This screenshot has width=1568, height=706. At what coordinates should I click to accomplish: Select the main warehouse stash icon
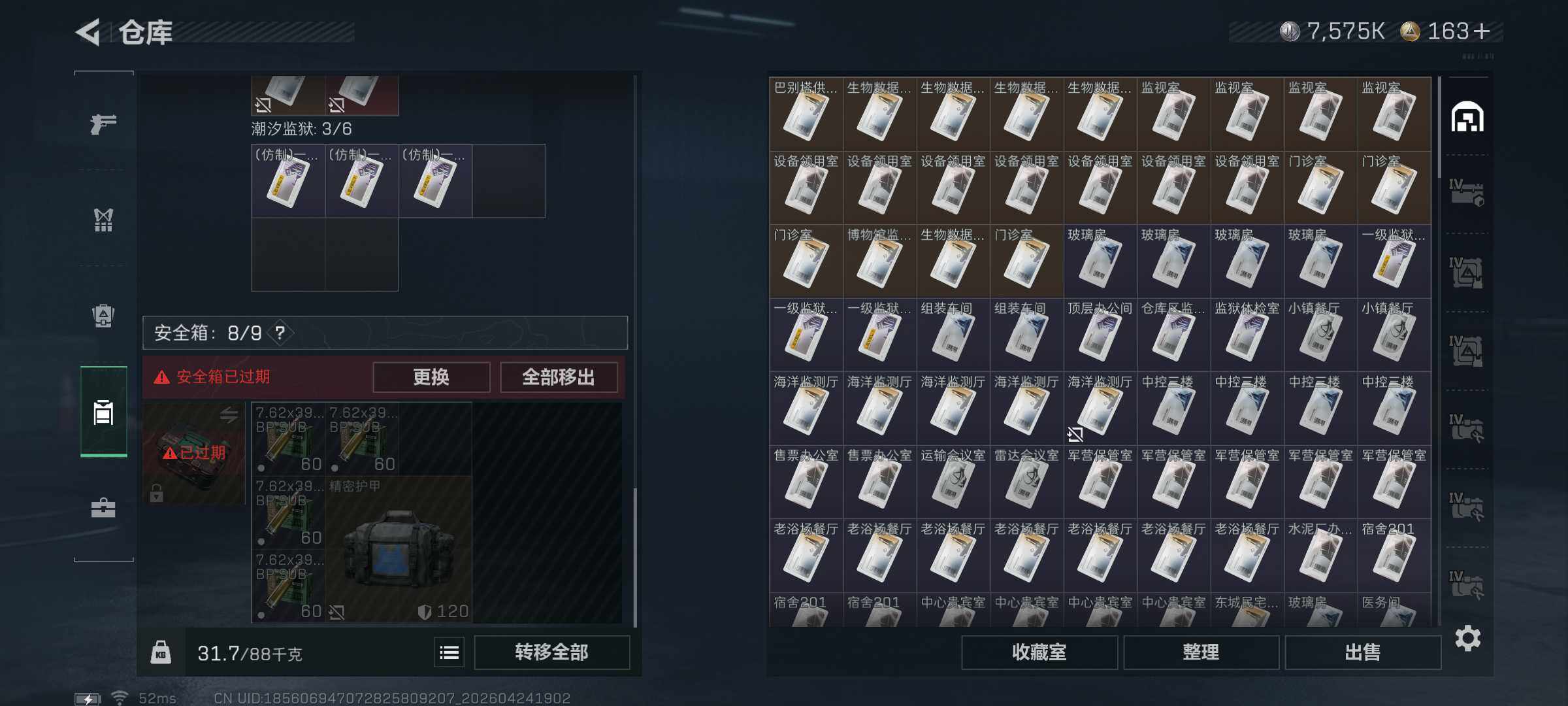pos(1467,117)
